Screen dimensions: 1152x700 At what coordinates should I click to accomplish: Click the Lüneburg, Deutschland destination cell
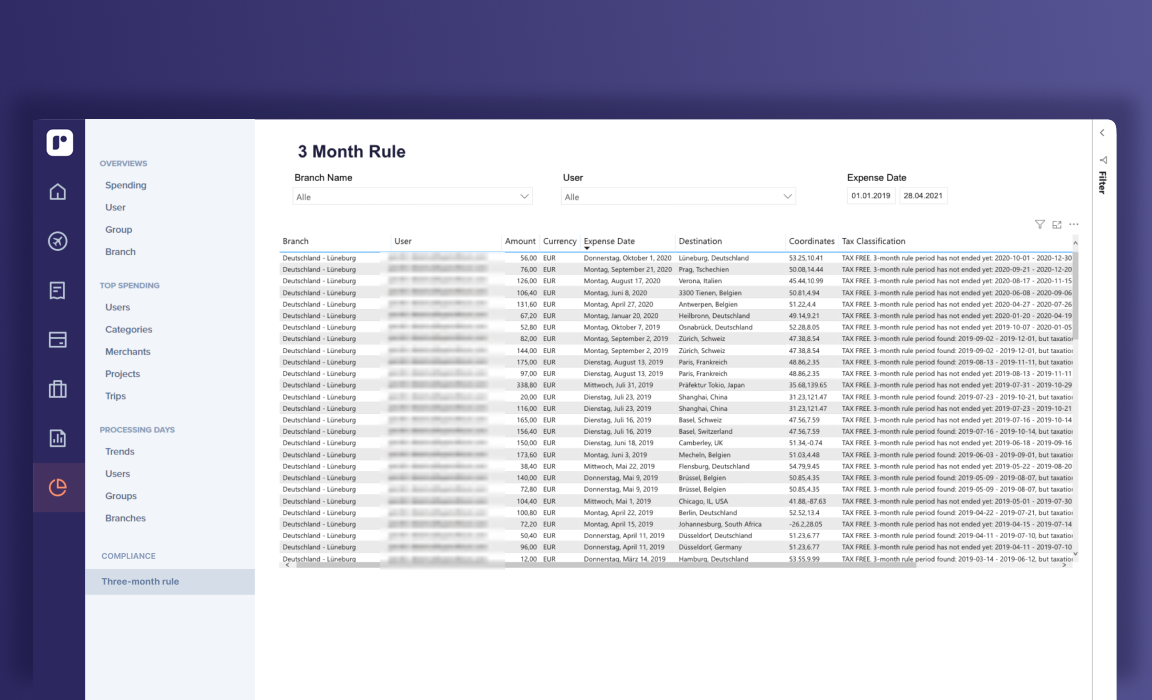point(713,258)
